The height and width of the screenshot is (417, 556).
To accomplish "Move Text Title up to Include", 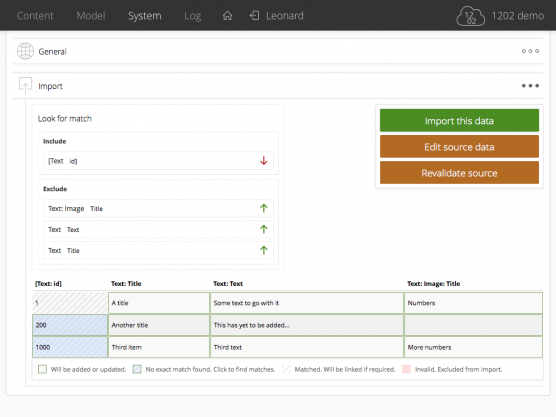I will [x=263, y=250].
